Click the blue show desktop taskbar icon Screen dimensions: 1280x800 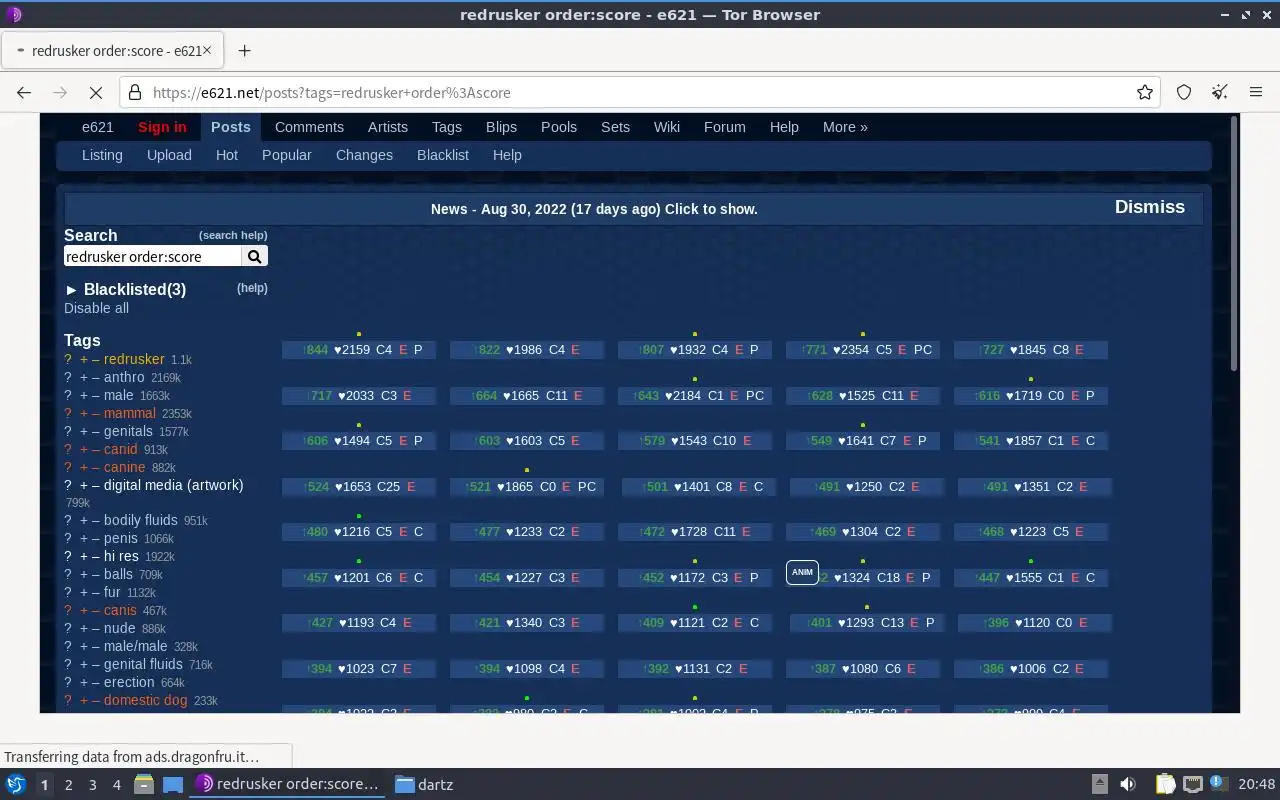(x=173, y=784)
